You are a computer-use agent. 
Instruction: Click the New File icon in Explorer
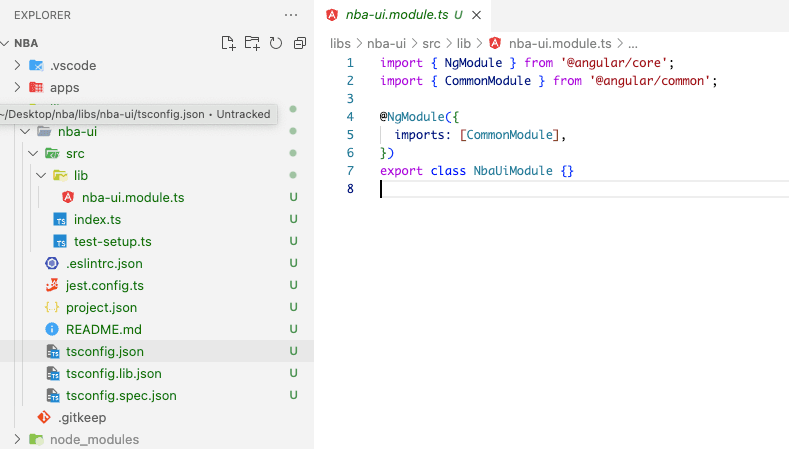point(228,43)
